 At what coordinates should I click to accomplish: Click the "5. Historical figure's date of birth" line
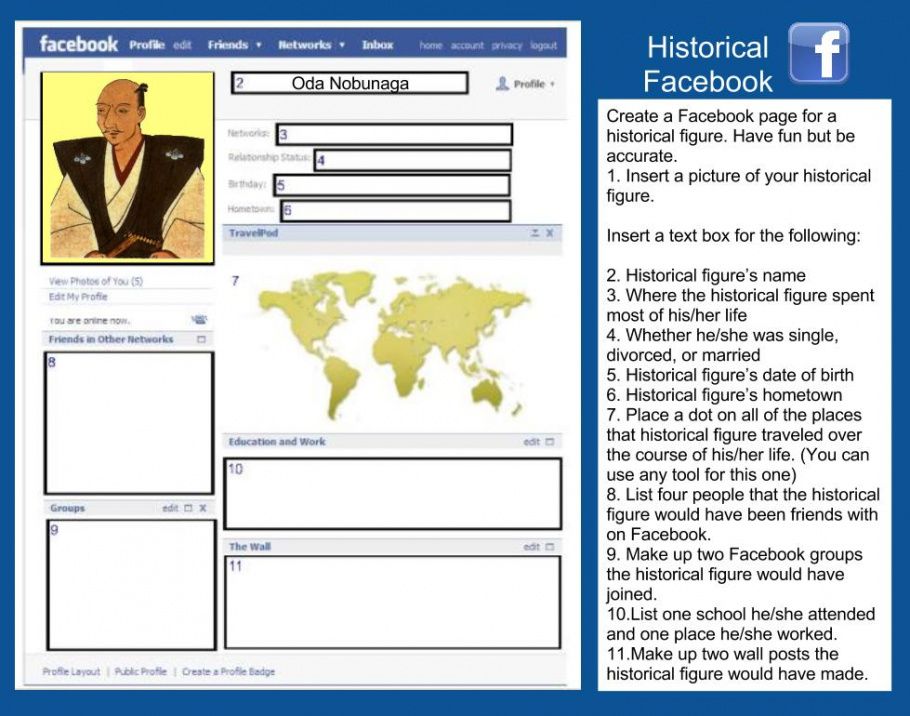730,375
